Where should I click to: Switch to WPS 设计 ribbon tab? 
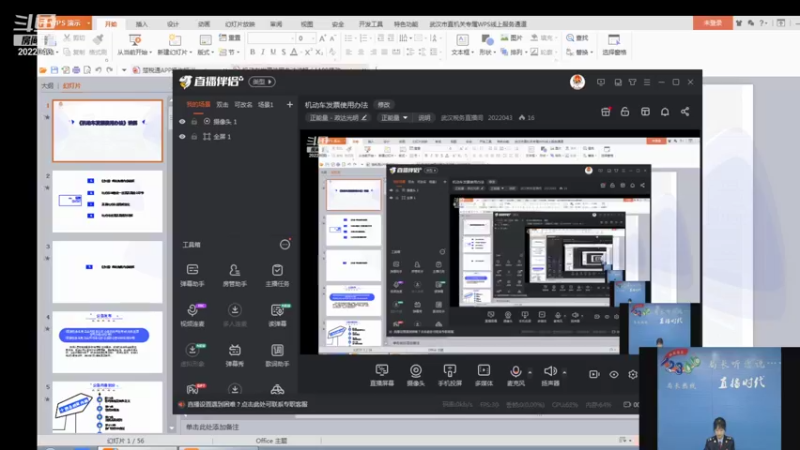(173, 24)
